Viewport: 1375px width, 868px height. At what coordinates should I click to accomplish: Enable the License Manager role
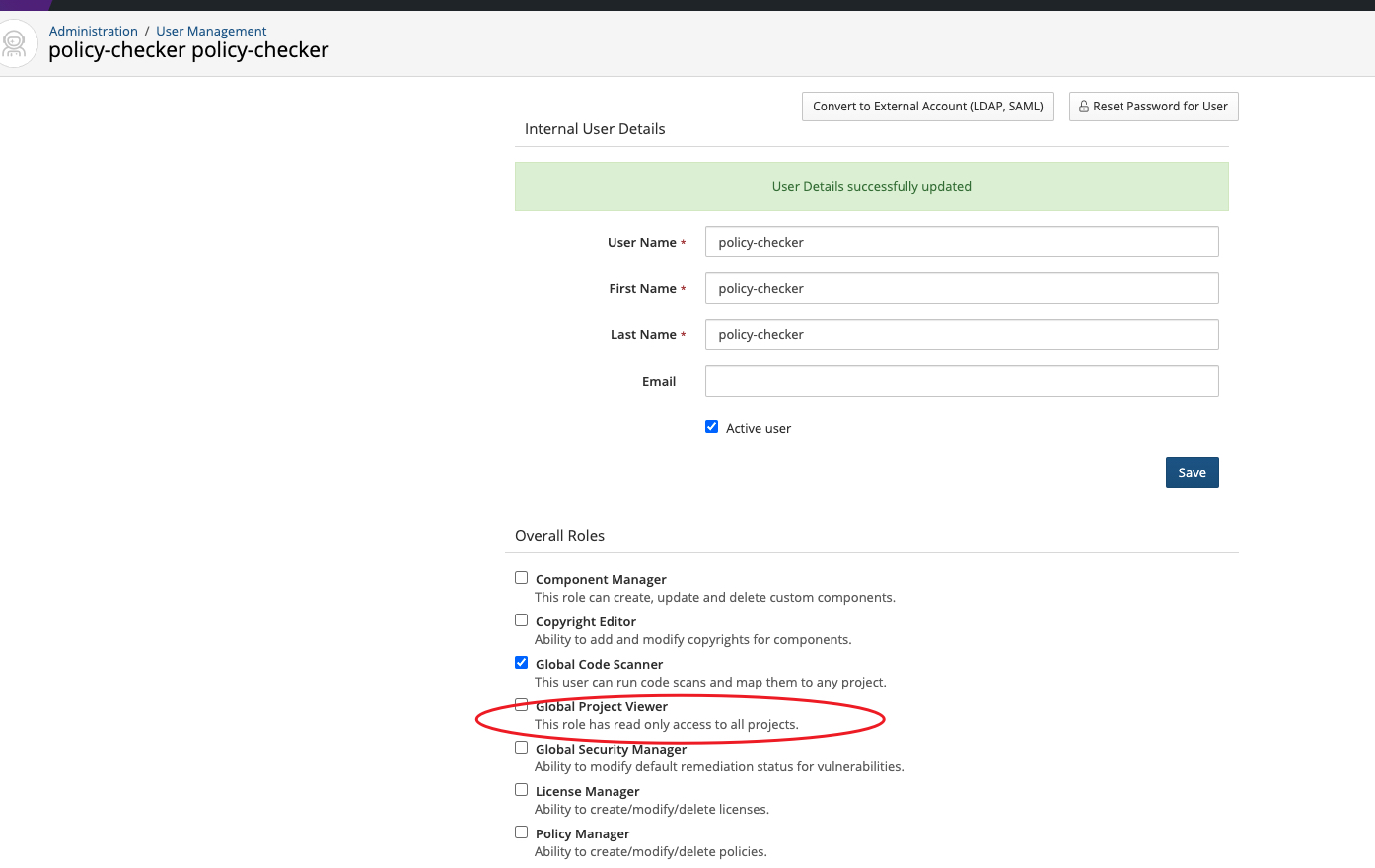(x=521, y=789)
